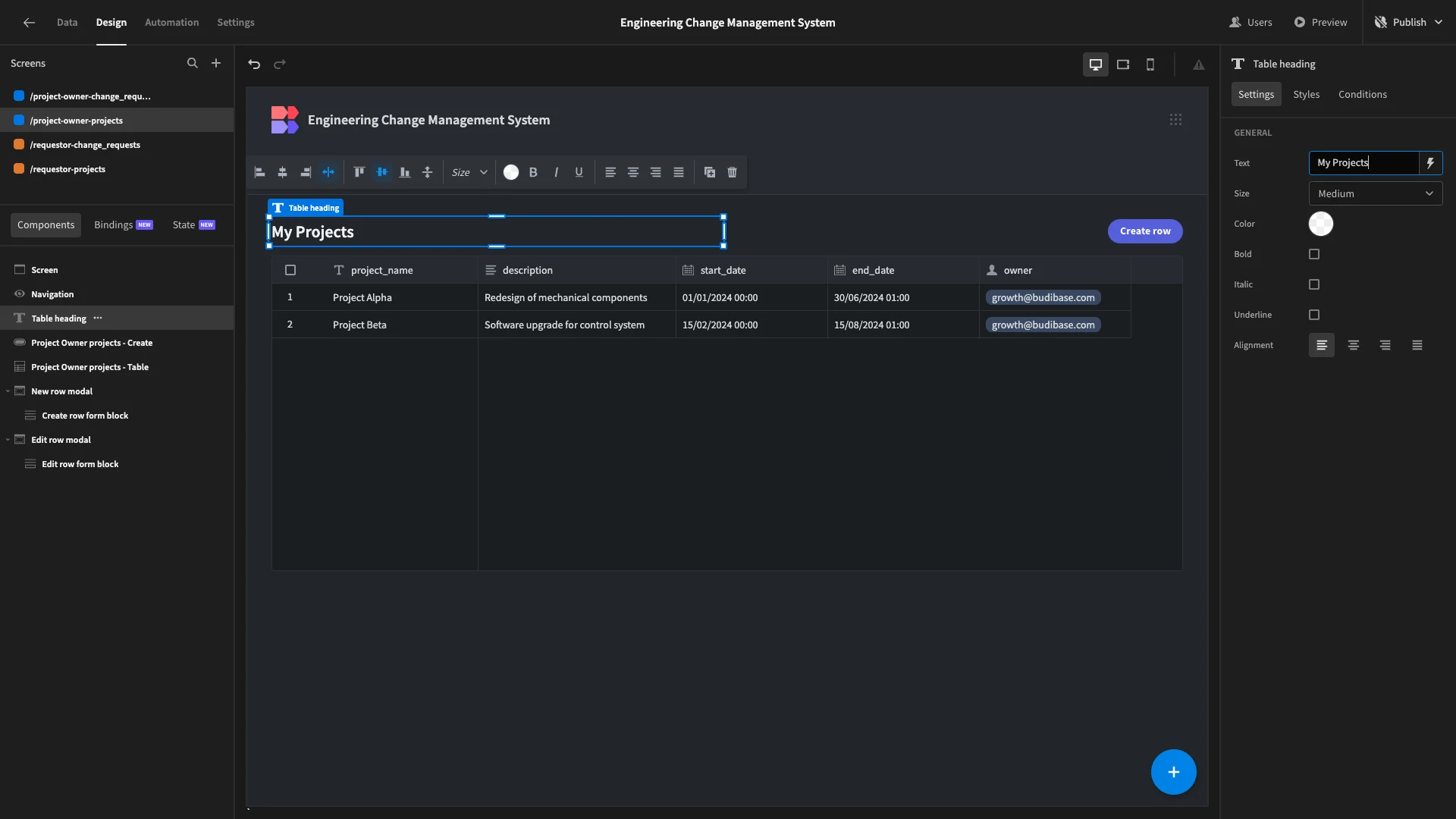1456x819 pixels.
Task: Open the top Settings tab
Action: [236, 22]
